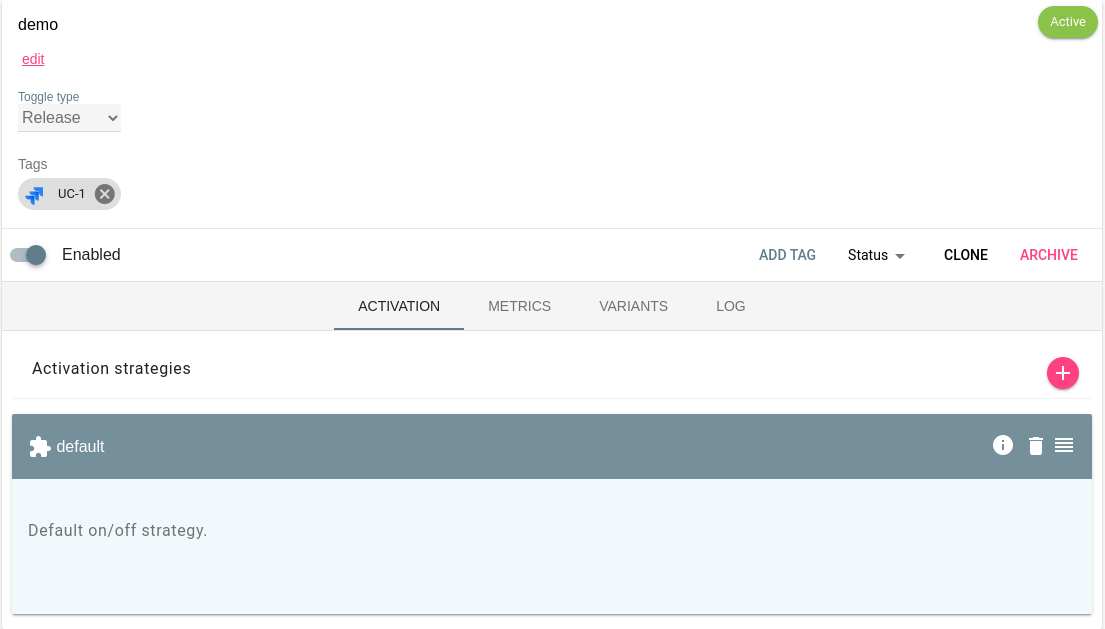This screenshot has width=1105, height=629.
Task: Switch to the METRICS tab
Action: [x=519, y=306]
